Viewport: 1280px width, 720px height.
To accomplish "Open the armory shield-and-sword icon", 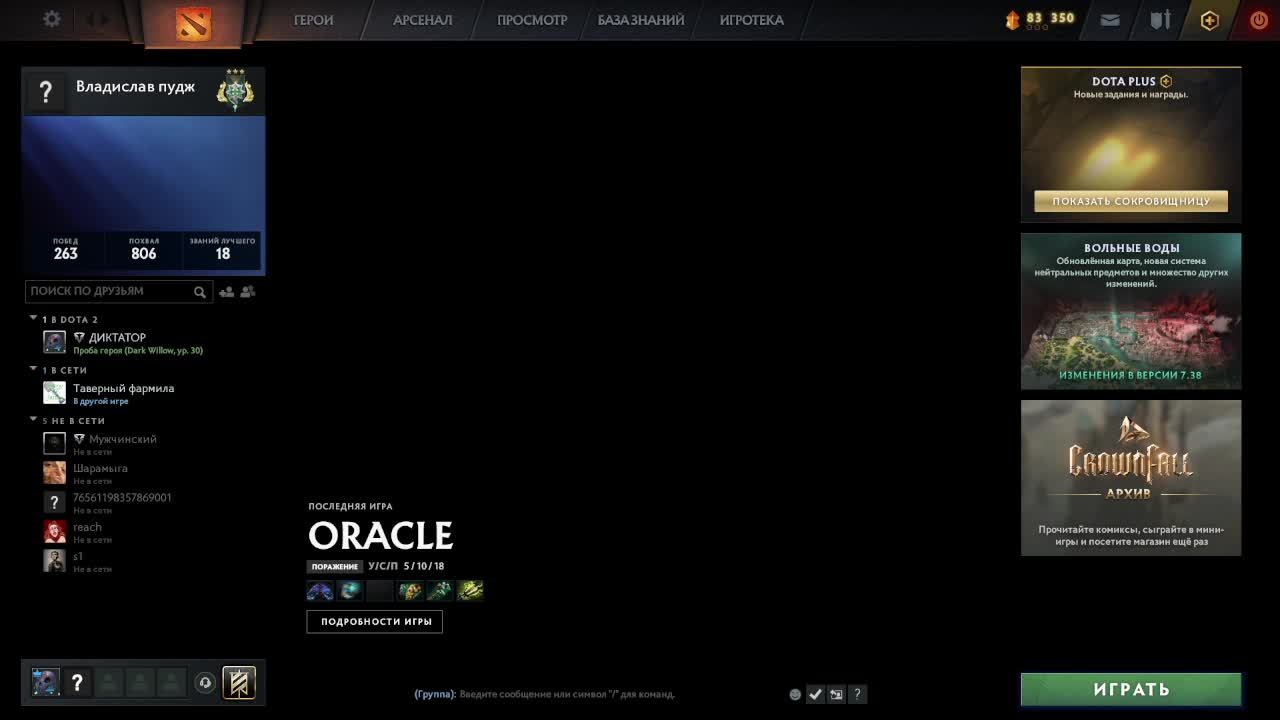I will click(1160, 20).
